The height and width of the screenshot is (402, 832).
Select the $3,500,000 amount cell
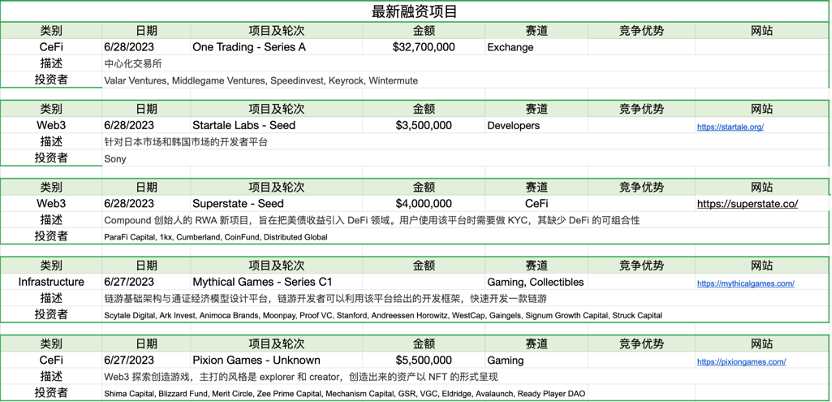423,126
